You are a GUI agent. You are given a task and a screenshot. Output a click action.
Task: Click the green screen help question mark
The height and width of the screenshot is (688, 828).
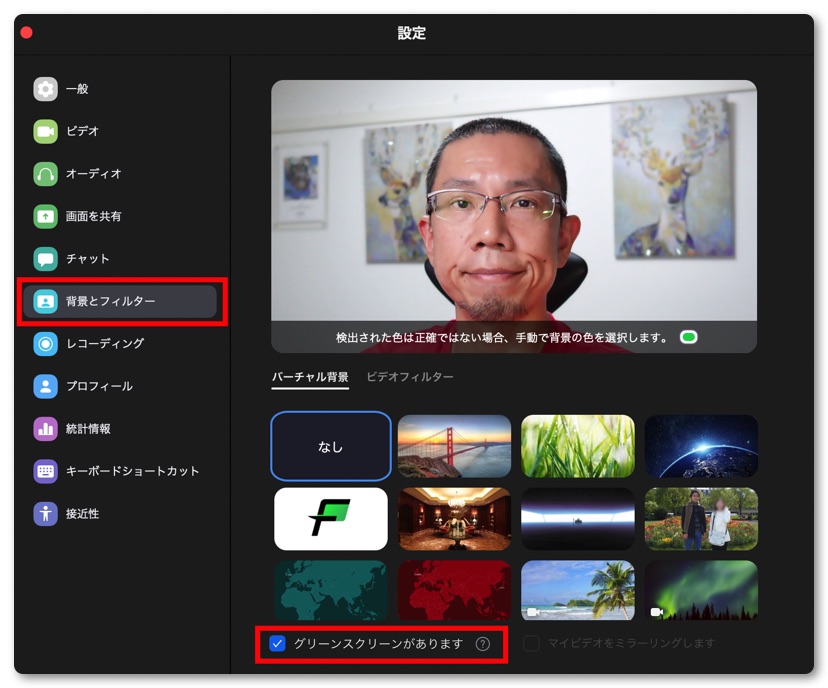pyautogui.click(x=483, y=644)
